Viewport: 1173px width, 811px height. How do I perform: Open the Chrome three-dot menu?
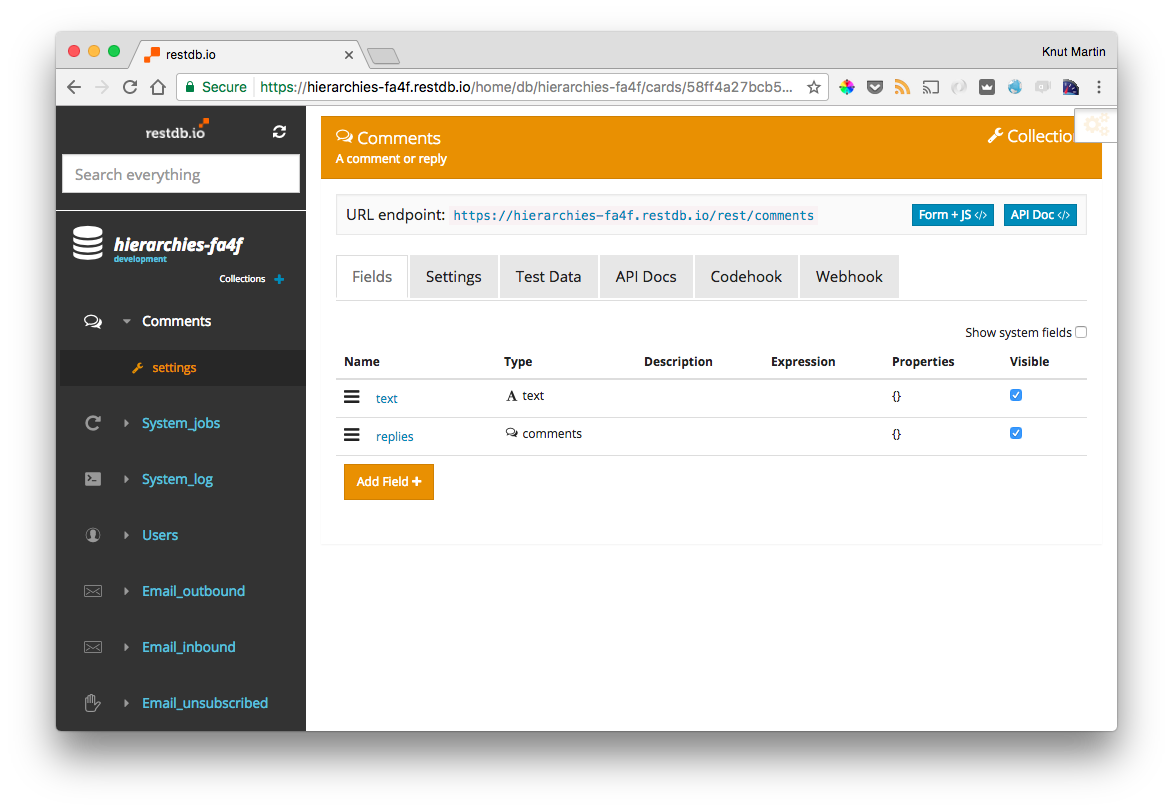click(1099, 88)
